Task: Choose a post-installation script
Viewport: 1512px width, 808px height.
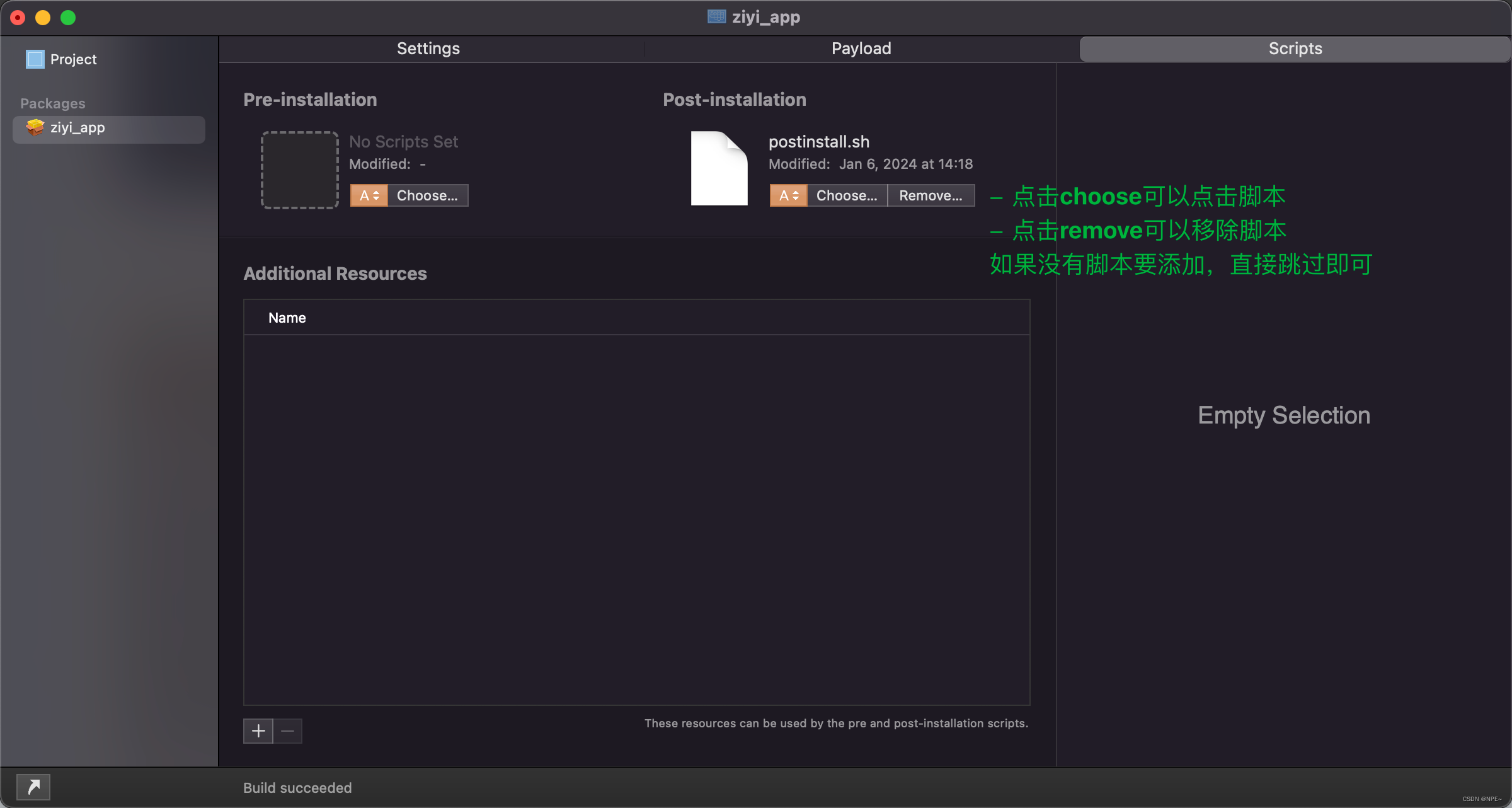Action: pos(847,195)
